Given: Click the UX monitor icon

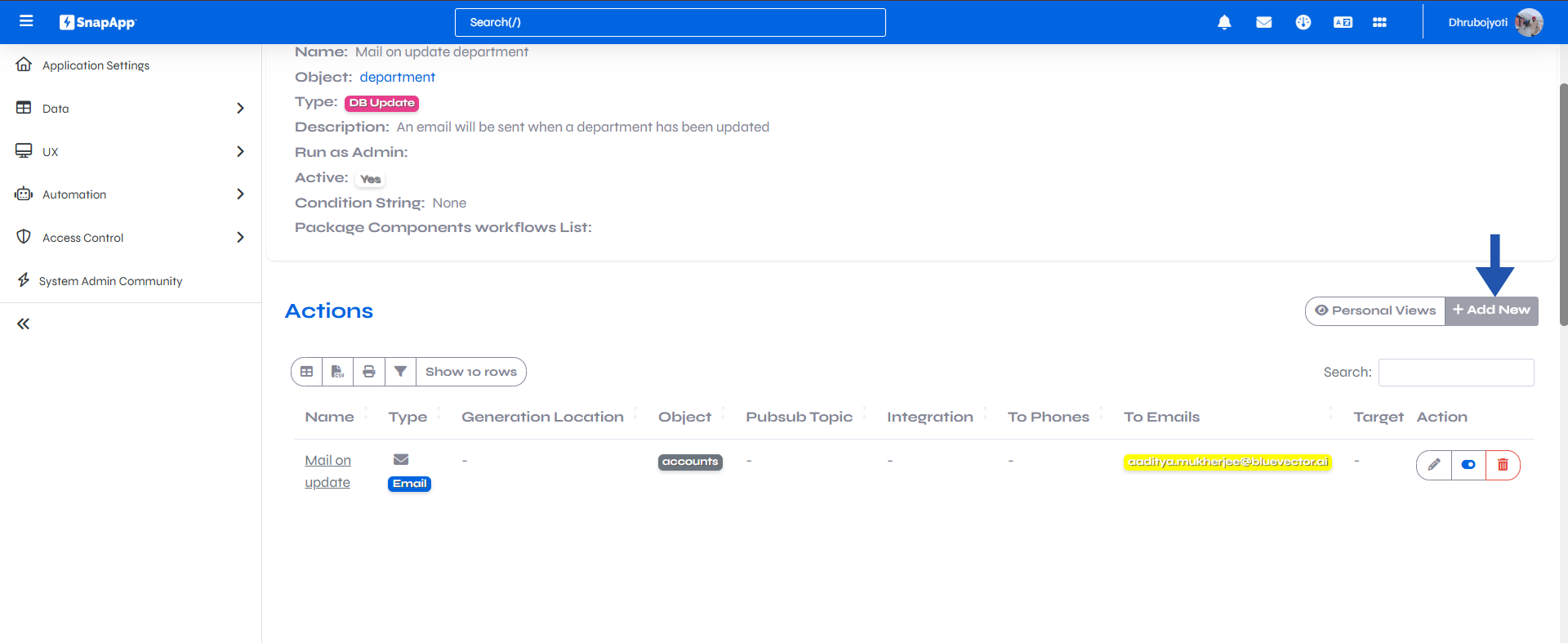Looking at the screenshot, I should coord(24,151).
